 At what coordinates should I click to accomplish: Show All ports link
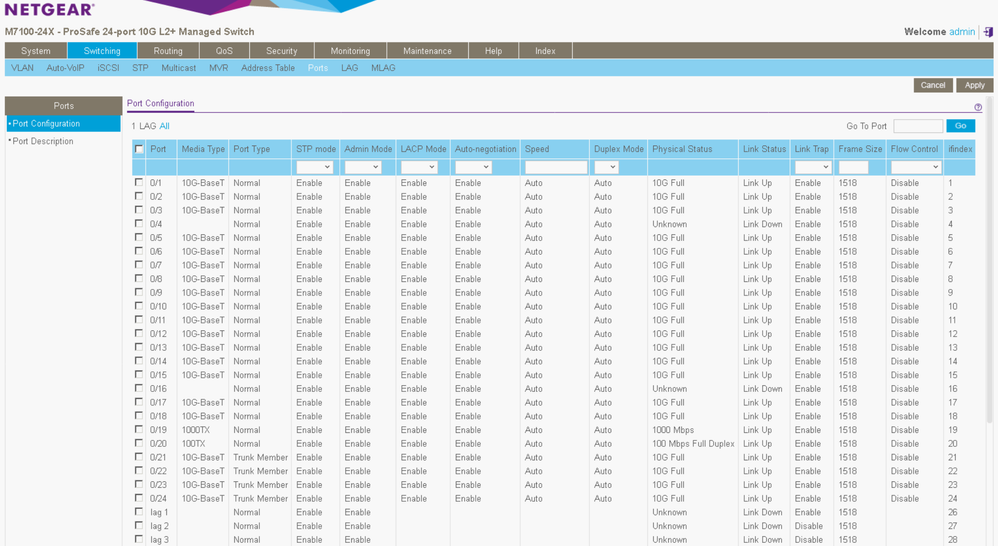pyautogui.click(x=164, y=126)
